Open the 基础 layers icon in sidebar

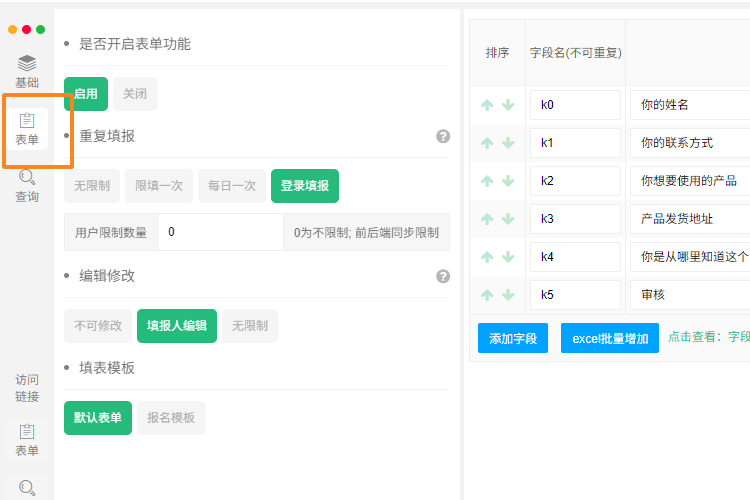(27, 63)
